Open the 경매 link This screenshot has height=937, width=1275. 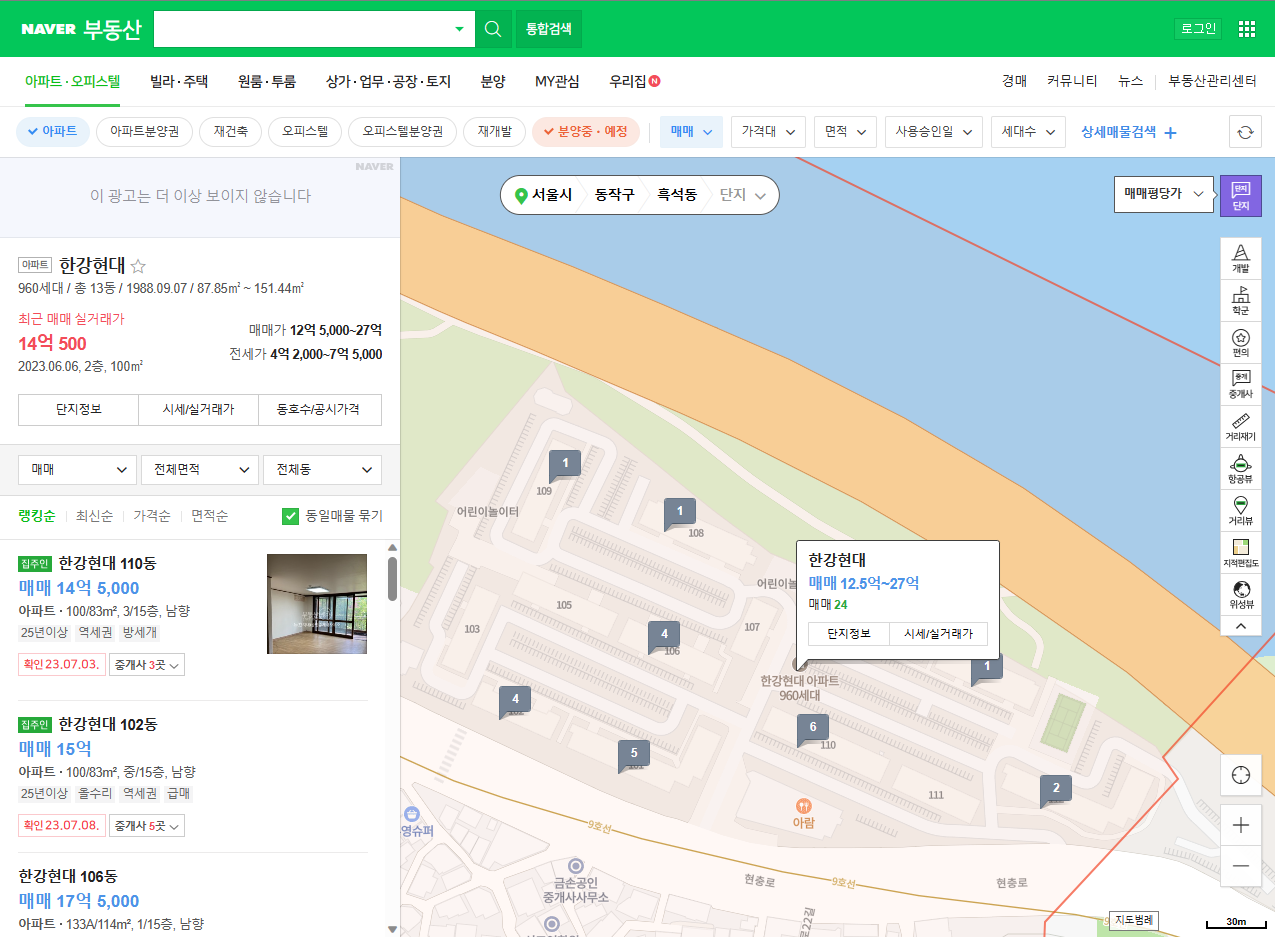1014,82
